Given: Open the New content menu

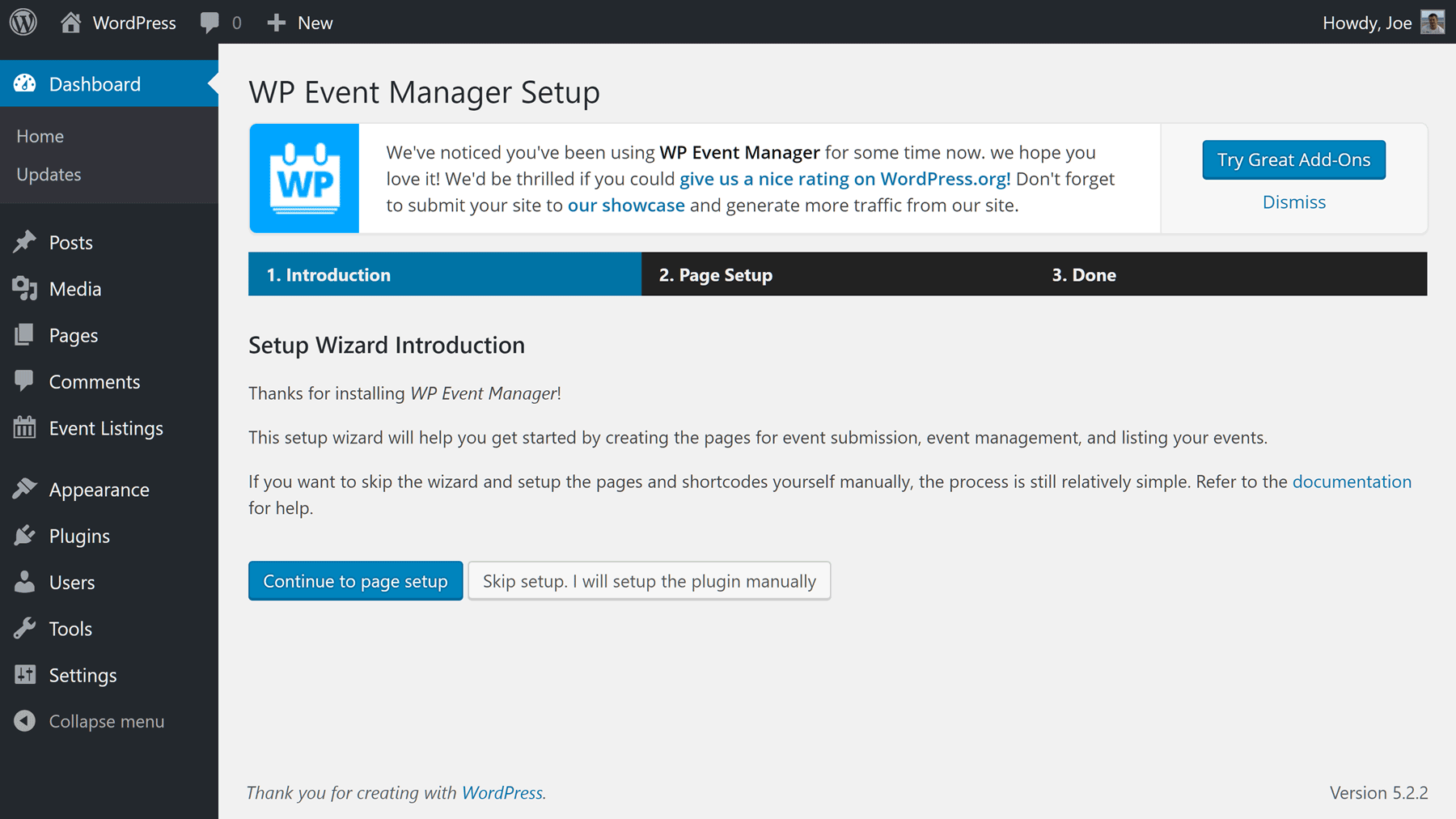Looking at the screenshot, I should tap(315, 23).
